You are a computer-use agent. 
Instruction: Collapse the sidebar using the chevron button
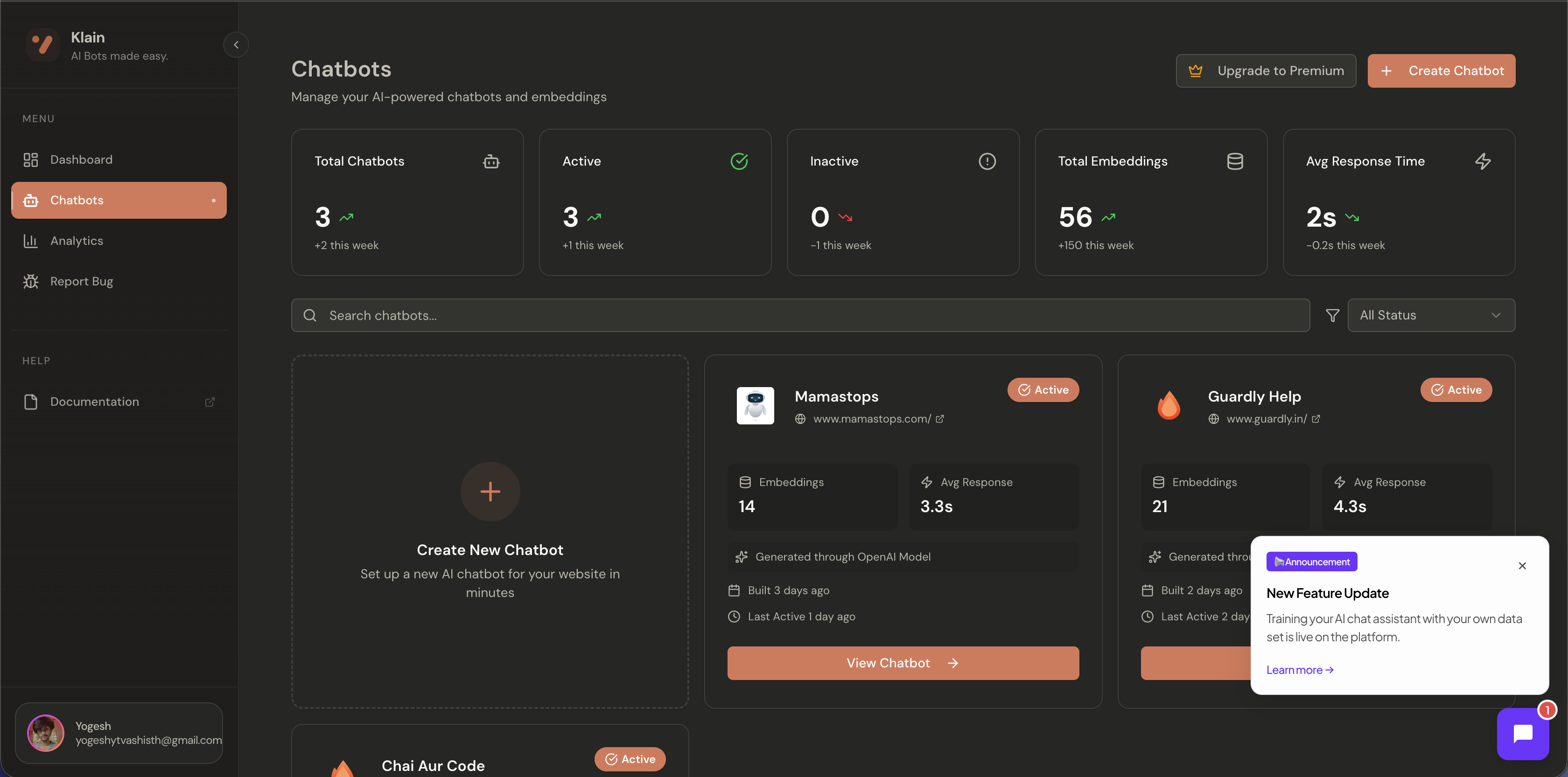click(236, 44)
